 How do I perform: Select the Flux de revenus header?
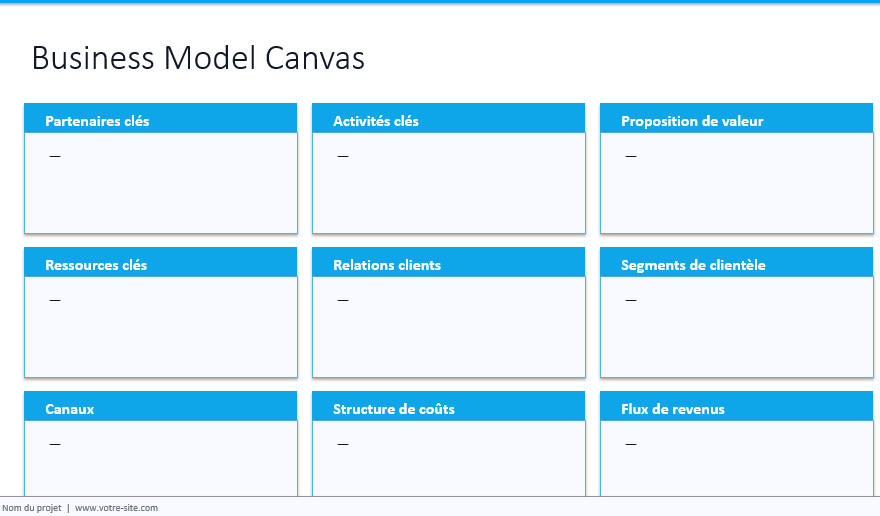(x=673, y=409)
